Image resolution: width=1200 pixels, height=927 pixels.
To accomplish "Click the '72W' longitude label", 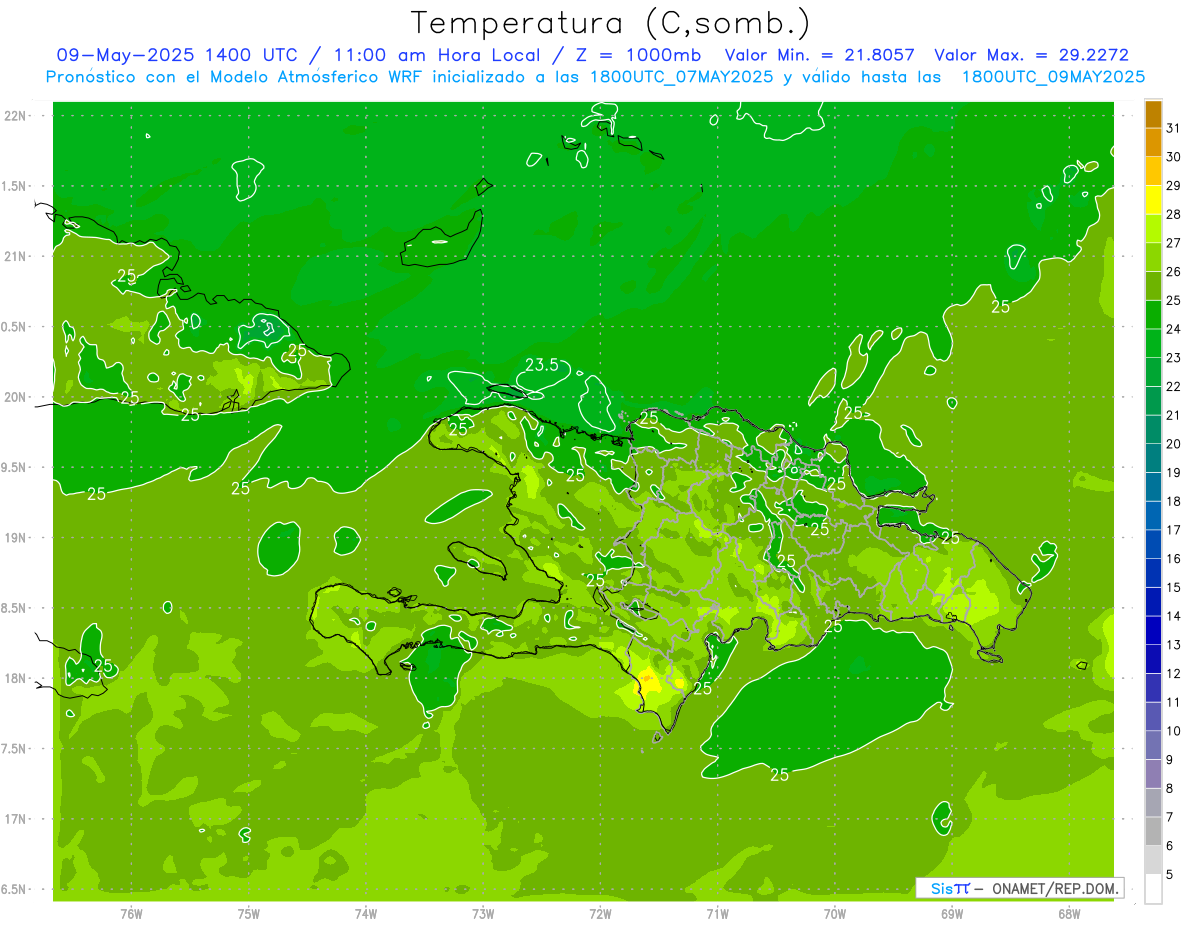I will tap(600, 914).
